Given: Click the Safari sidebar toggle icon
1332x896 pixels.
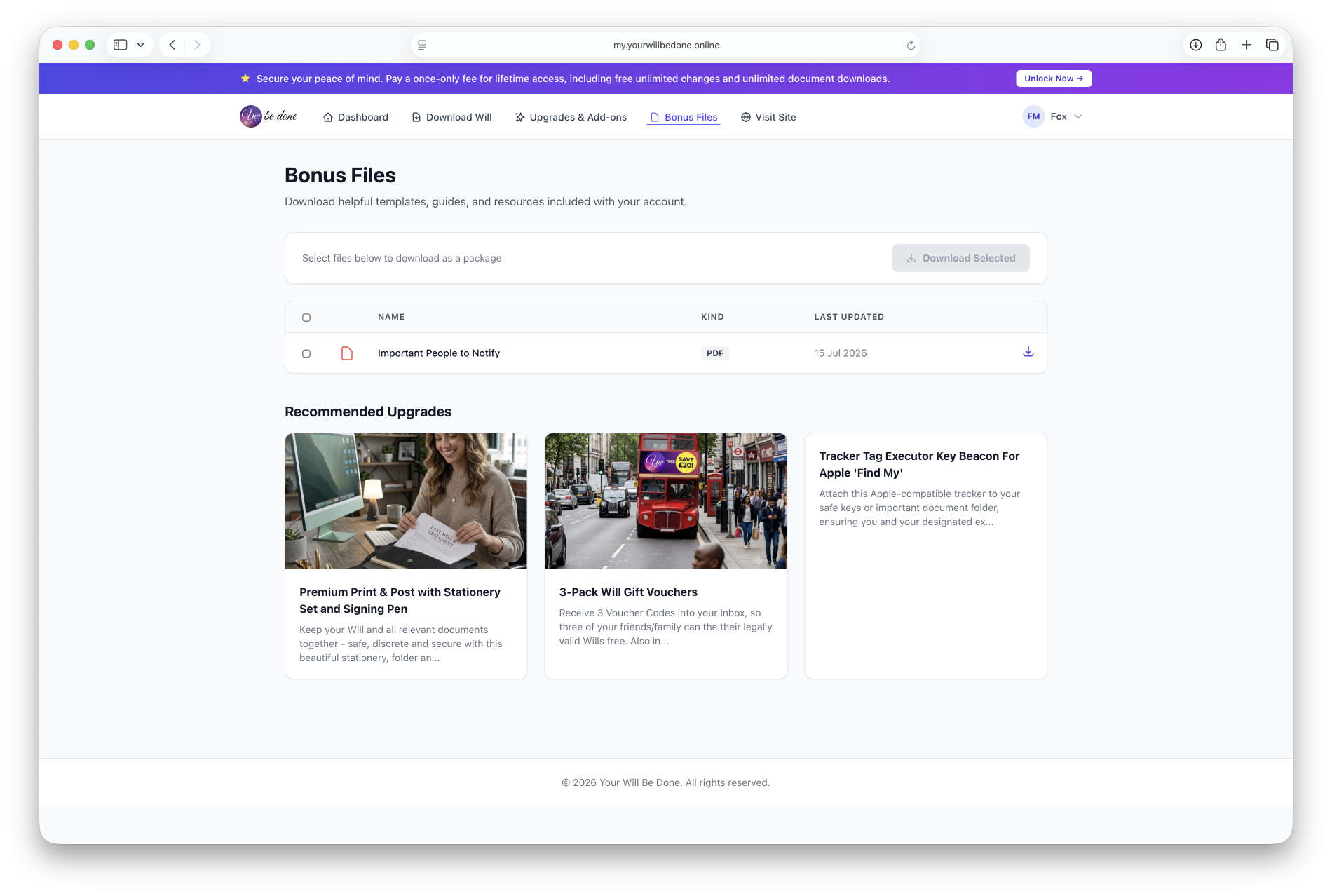Looking at the screenshot, I should point(121,45).
